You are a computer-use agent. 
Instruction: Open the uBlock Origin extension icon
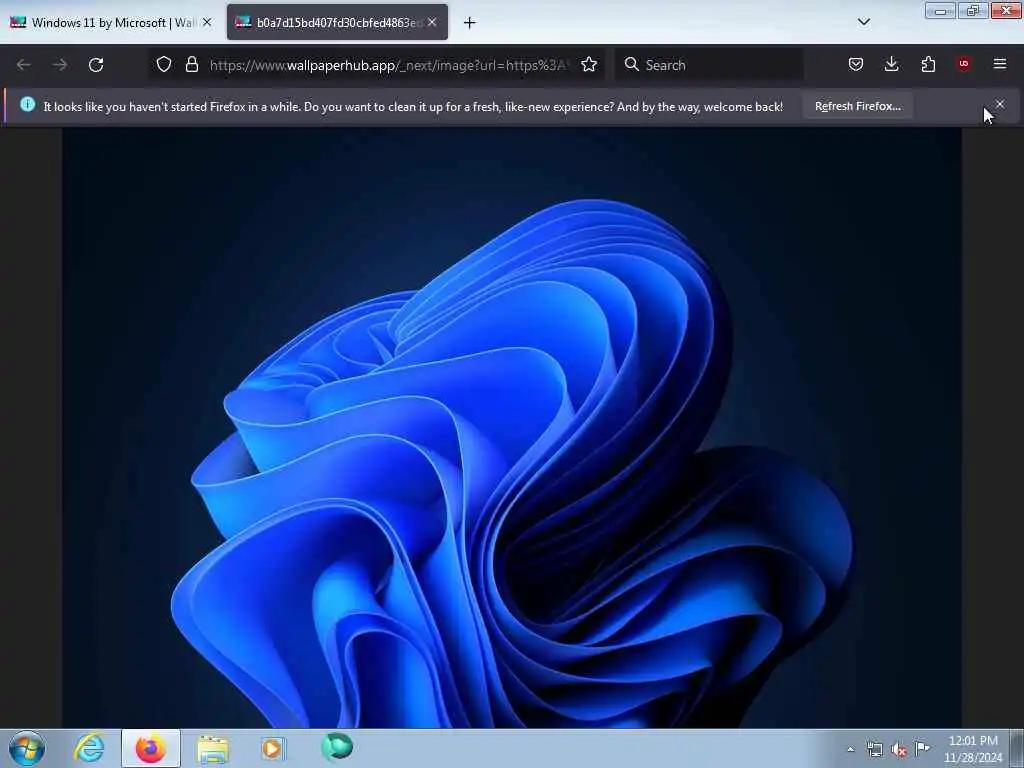coord(964,64)
